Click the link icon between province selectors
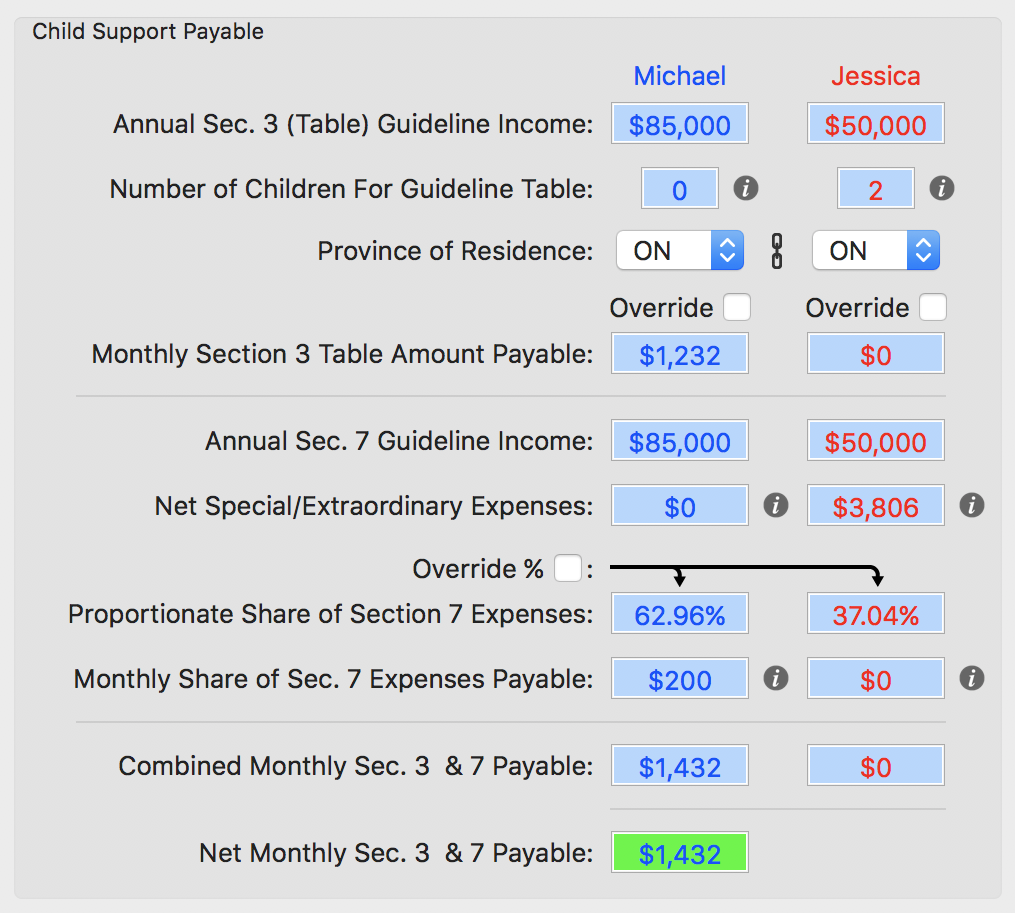Screen dimensions: 1015x913 pos(776,251)
